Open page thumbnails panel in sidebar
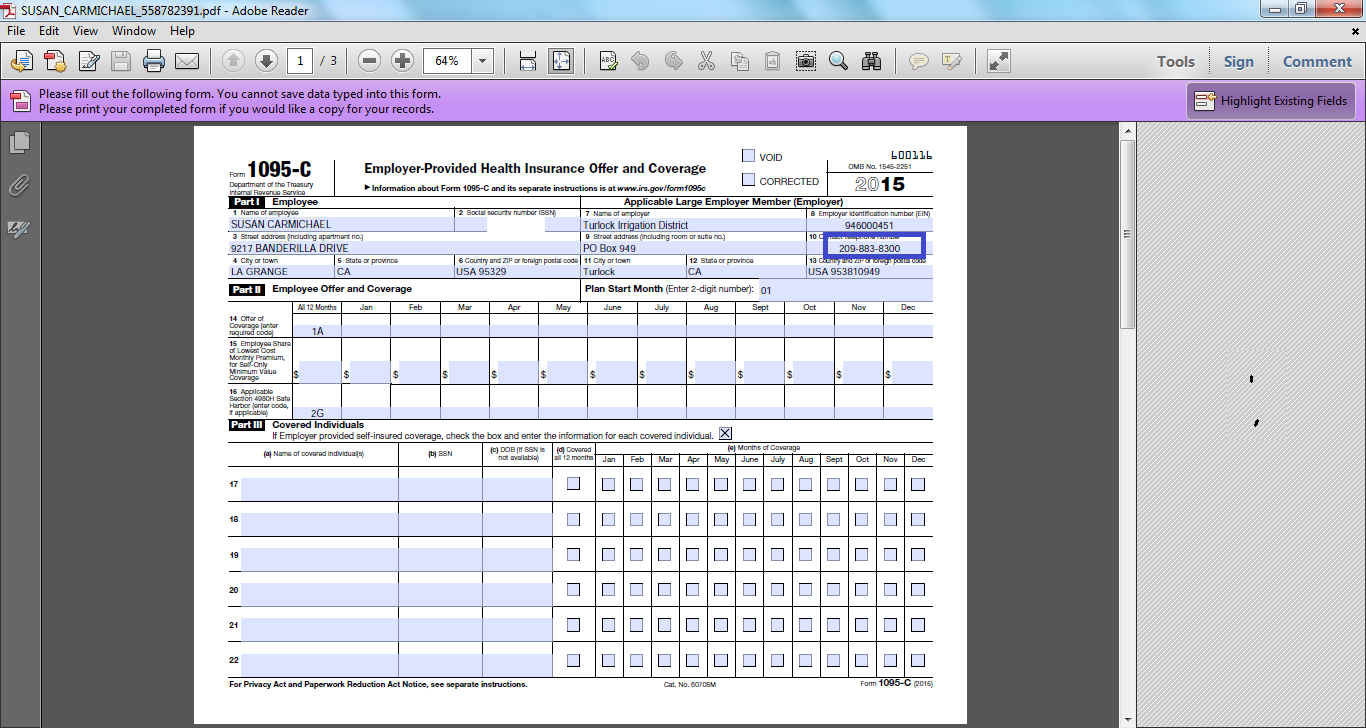1366x728 pixels. coord(18,143)
